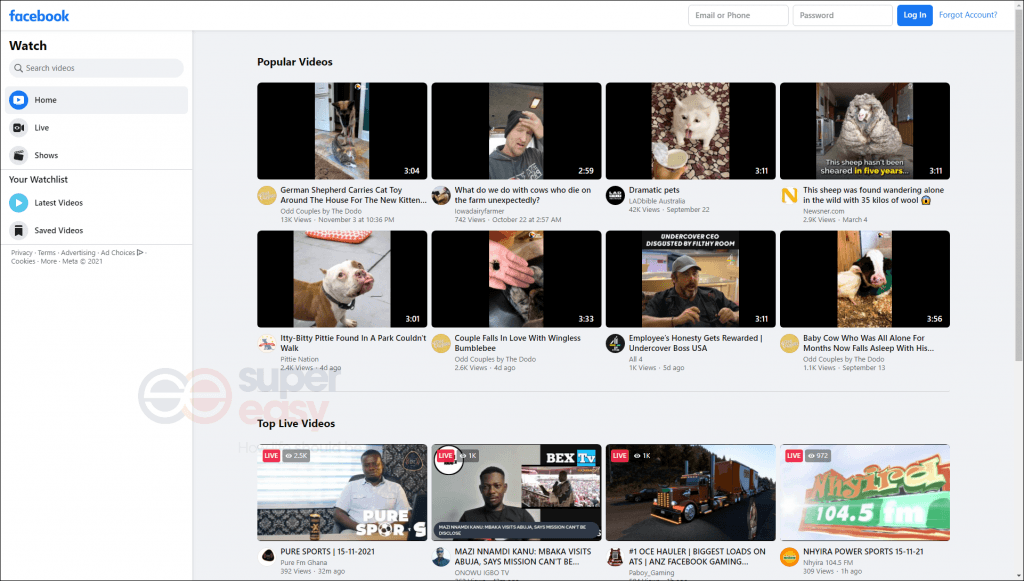Open title 'Employee's Honesty Gets Rewarded'
Image resolution: width=1024 pixels, height=581 pixels.
click(x=696, y=343)
